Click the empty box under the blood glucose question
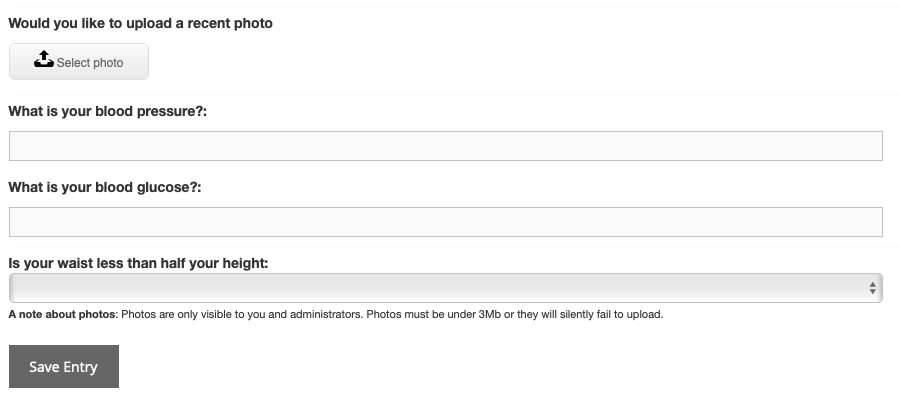 [446, 222]
